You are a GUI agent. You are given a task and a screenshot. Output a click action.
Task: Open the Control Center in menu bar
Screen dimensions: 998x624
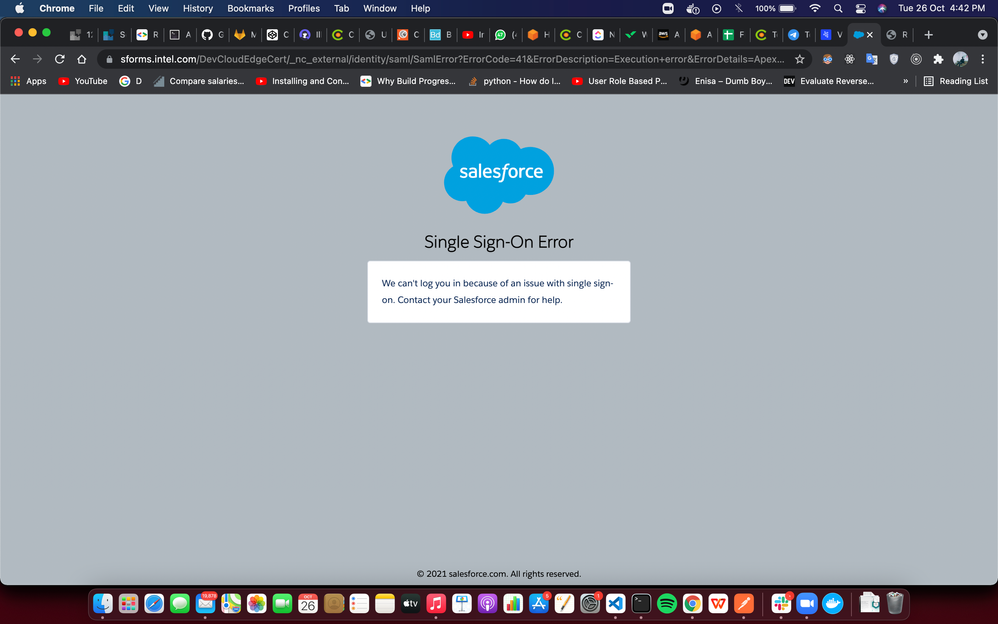coord(860,8)
